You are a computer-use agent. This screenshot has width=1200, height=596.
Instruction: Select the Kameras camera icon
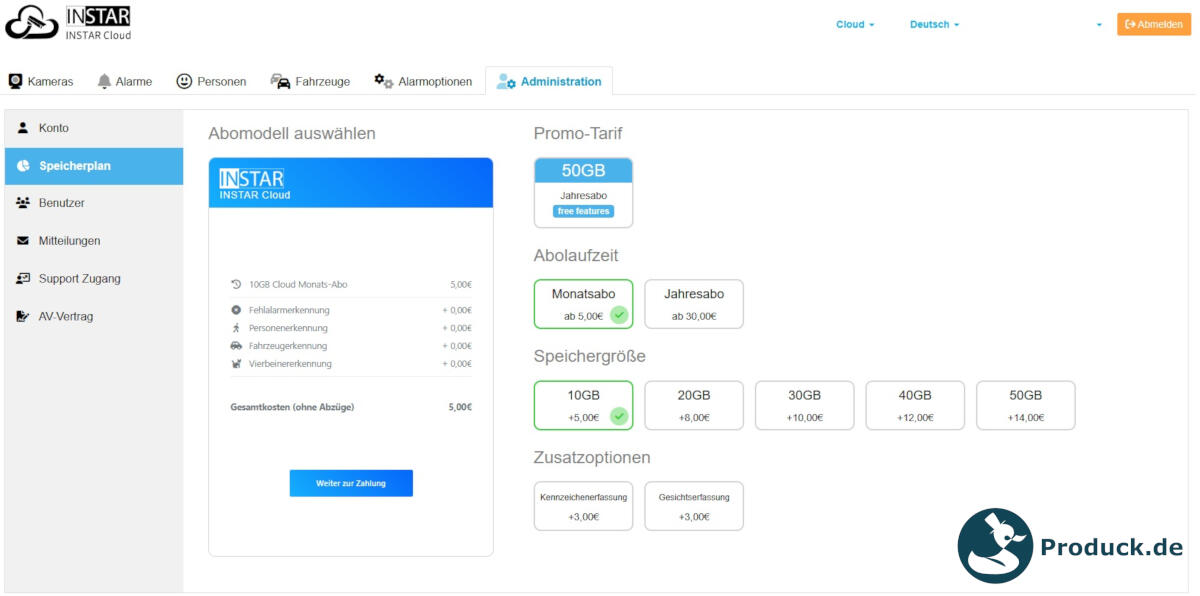(x=14, y=80)
